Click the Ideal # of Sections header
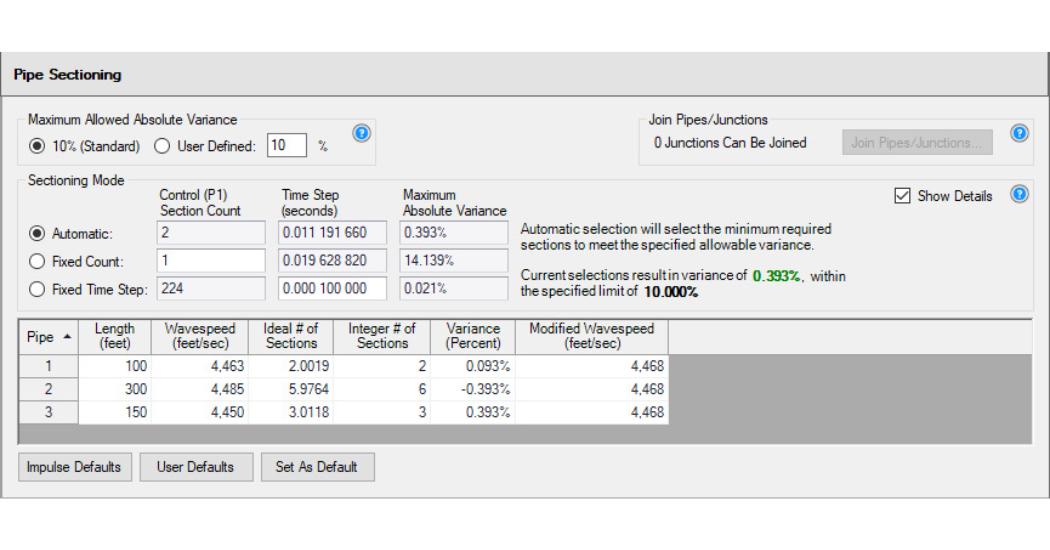The height and width of the screenshot is (550, 1050). tap(291, 337)
